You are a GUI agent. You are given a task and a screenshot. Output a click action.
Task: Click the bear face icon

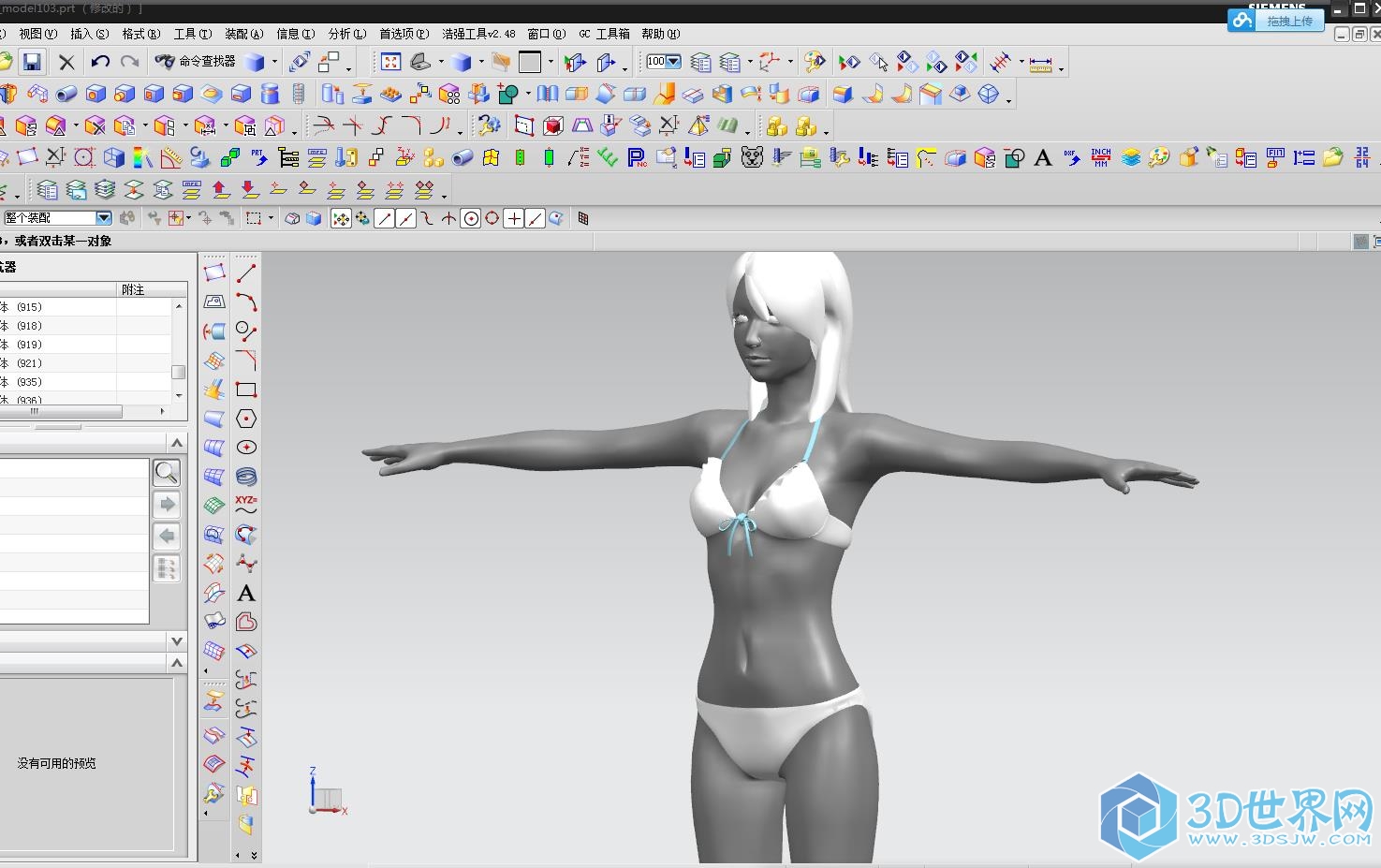click(x=752, y=157)
